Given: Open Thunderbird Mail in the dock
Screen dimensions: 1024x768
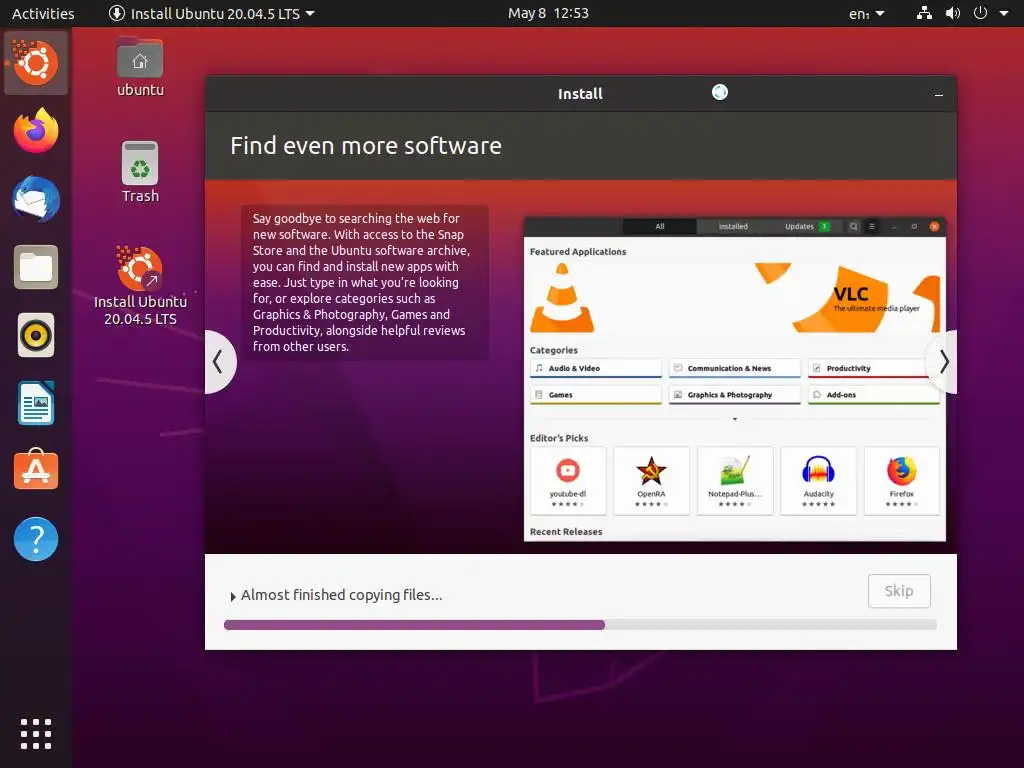Looking at the screenshot, I should point(36,199).
